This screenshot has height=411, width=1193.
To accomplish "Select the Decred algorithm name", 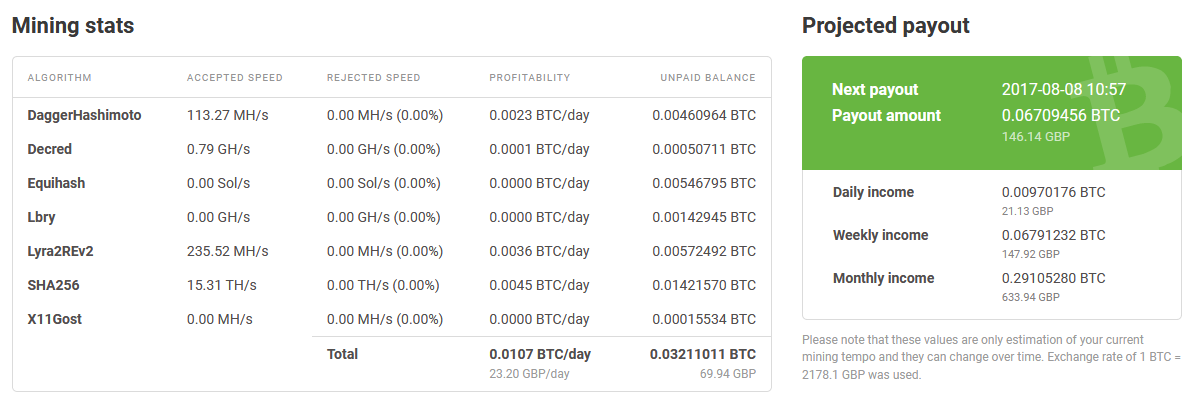I will tap(49, 149).
